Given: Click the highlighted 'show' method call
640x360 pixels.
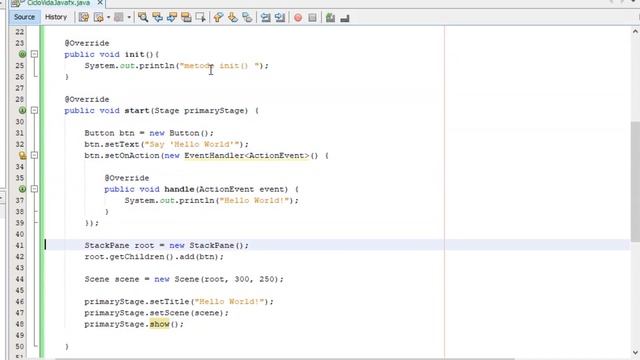Looking at the screenshot, I should point(159,324).
